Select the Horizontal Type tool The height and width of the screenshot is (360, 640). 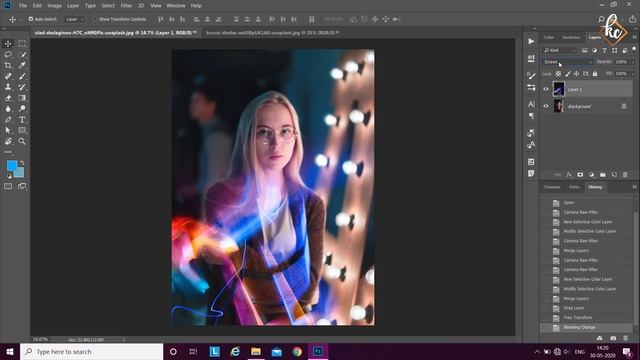point(22,120)
